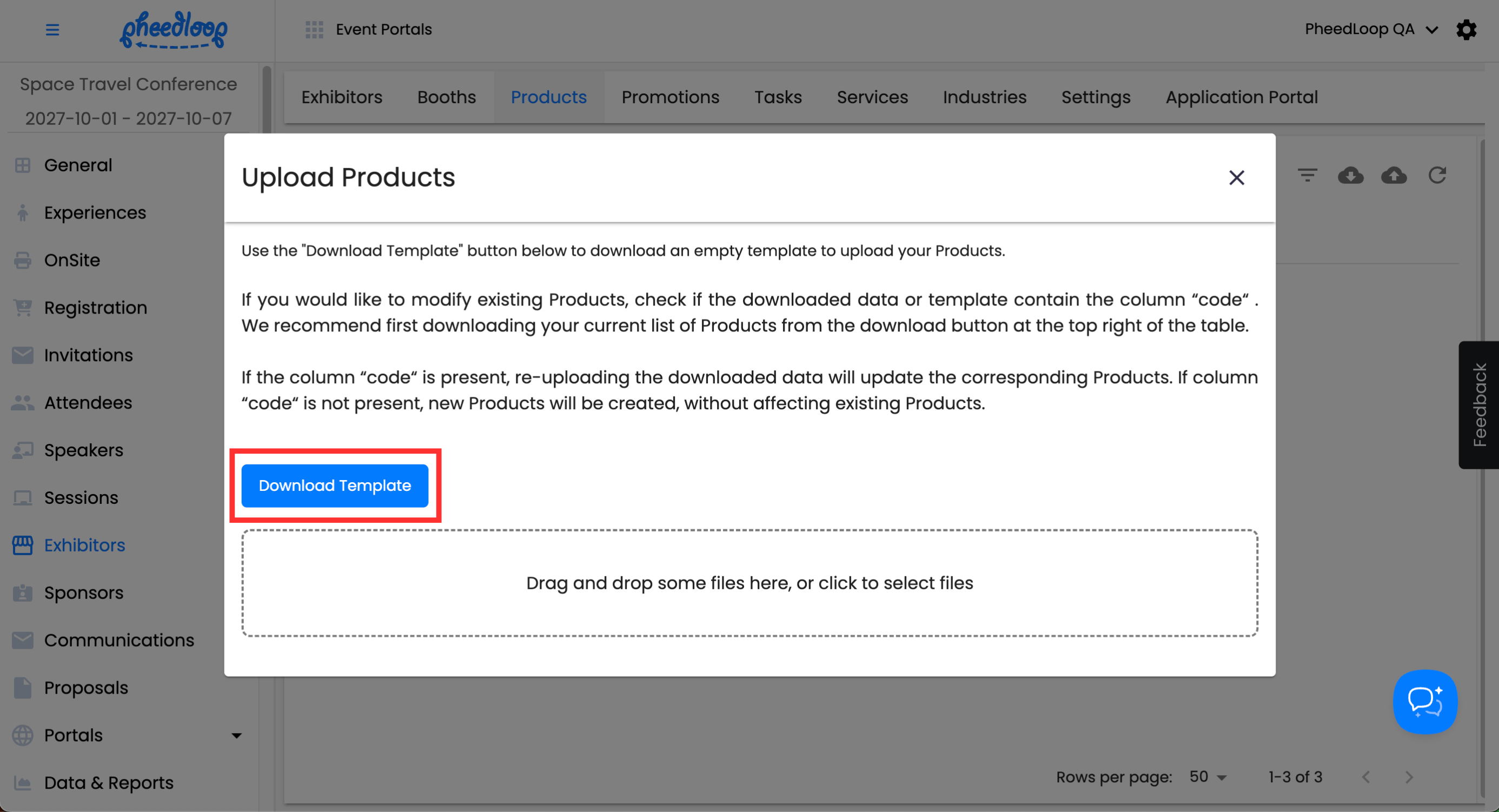Image resolution: width=1499 pixels, height=812 pixels.
Task: Open Data & Reports in sidebar
Action: tap(108, 783)
